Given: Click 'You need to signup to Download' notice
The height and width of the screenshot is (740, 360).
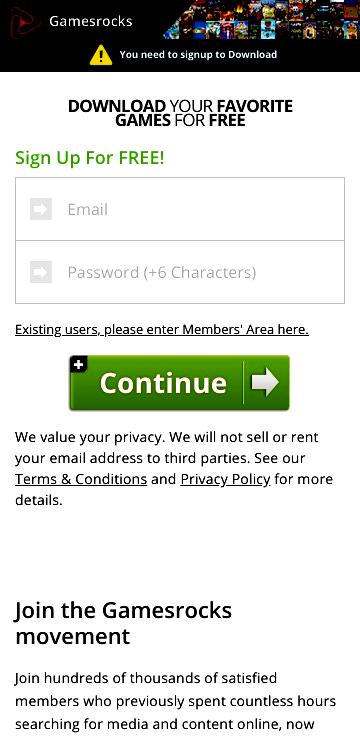Looking at the screenshot, I should pyautogui.click(x=198, y=54).
